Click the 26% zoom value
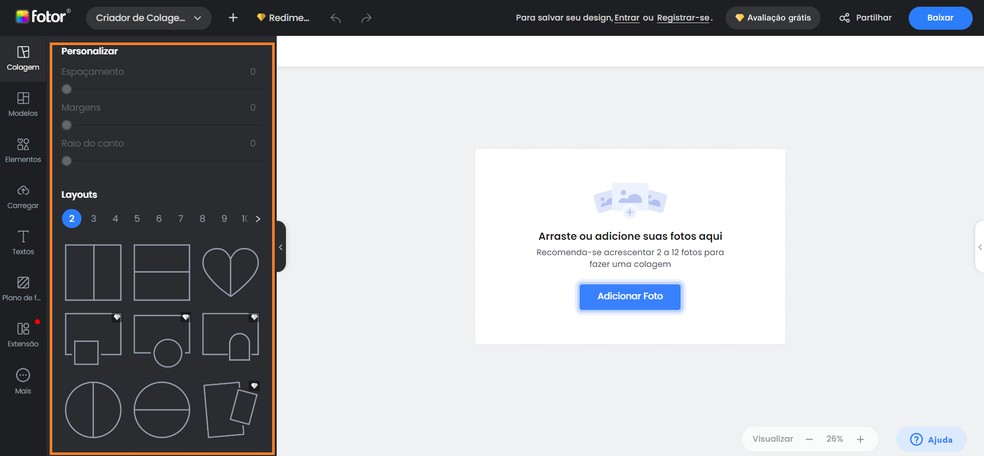 [x=835, y=439]
